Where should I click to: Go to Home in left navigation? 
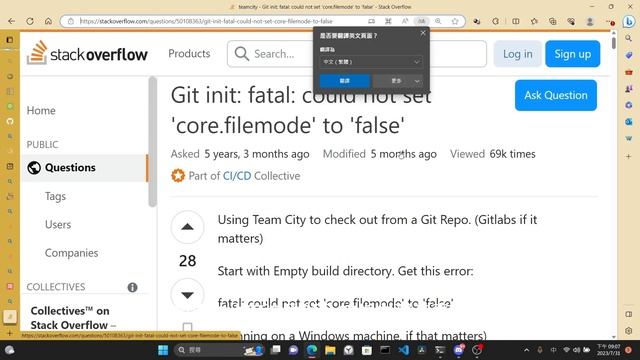point(41,111)
